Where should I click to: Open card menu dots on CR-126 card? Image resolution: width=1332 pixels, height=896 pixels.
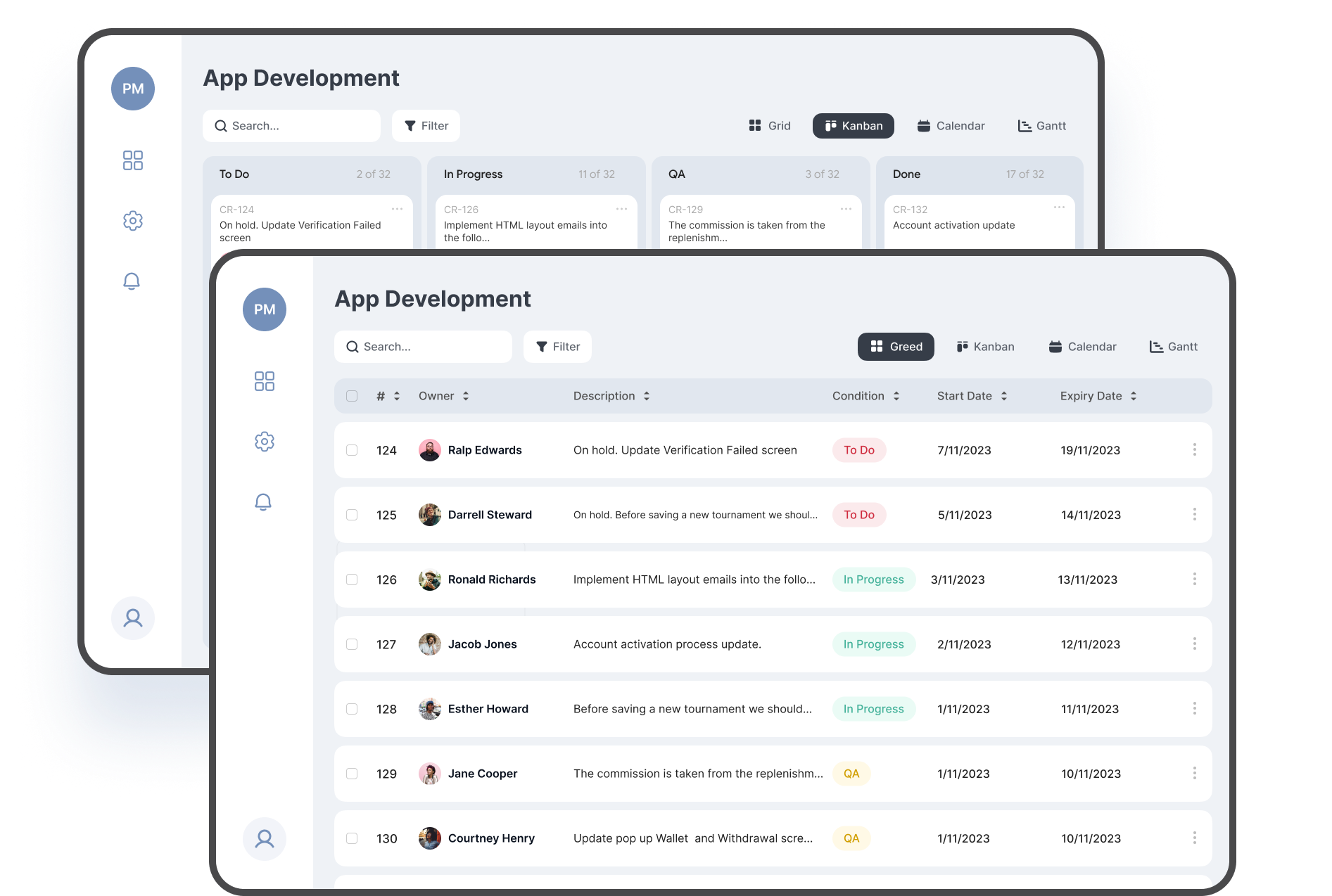point(622,209)
